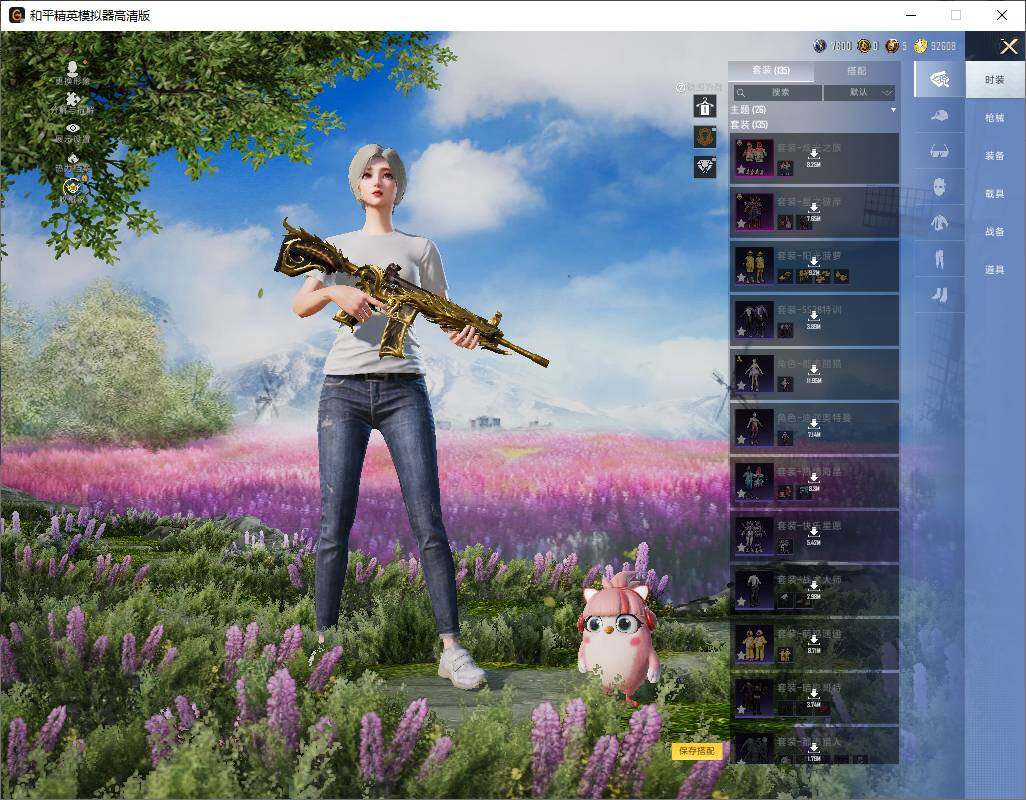
Task: Select the 1.75M outfit row at bottom
Action: pyautogui.click(x=814, y=746)
